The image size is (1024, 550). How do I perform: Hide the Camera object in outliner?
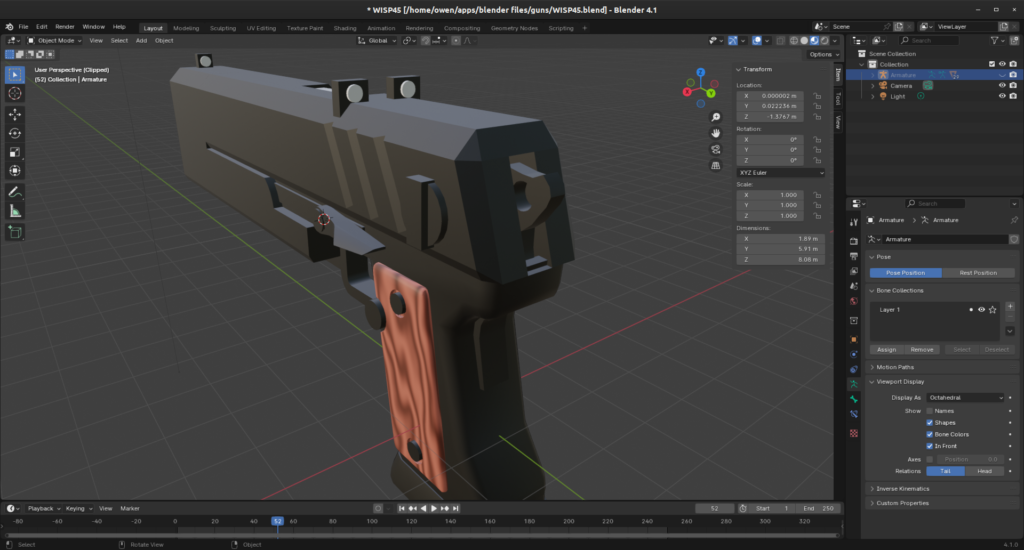pos(1002,86)
